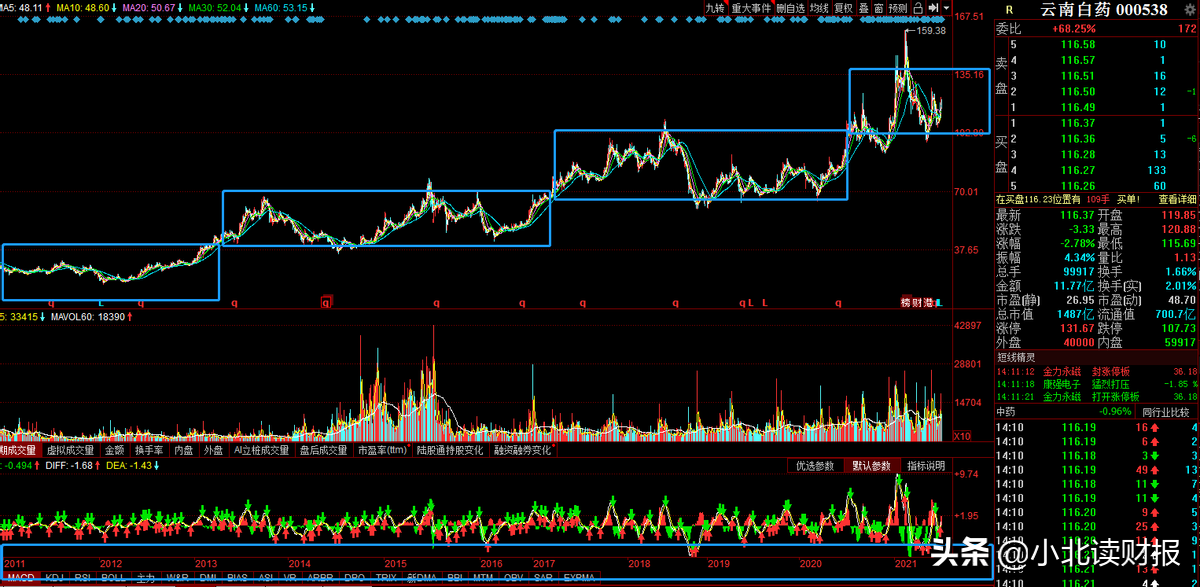Select the 融资融券变化 tab
This screenshot has height=587, width=1200.
click(522, 451)
